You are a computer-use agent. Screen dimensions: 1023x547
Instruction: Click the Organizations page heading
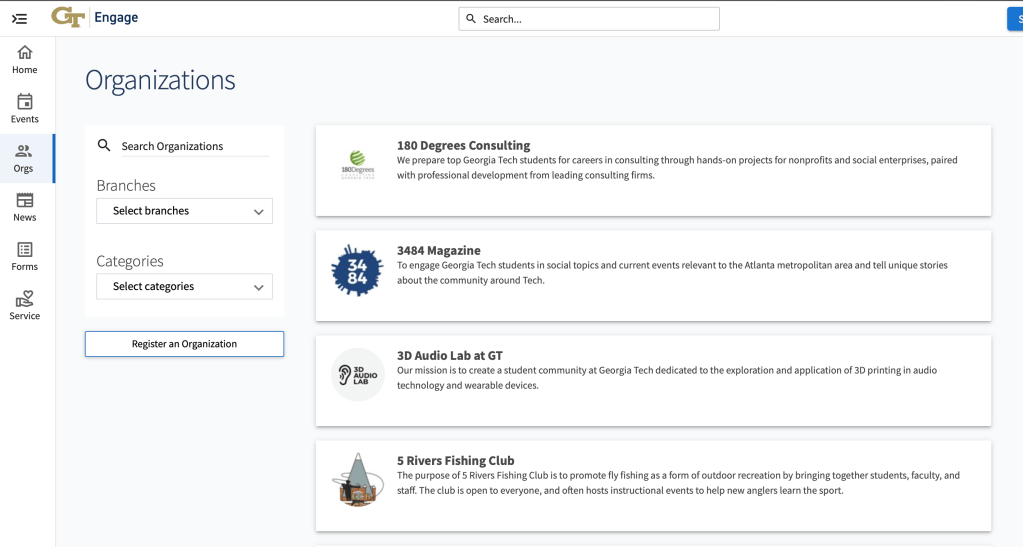tap(160, 80)
